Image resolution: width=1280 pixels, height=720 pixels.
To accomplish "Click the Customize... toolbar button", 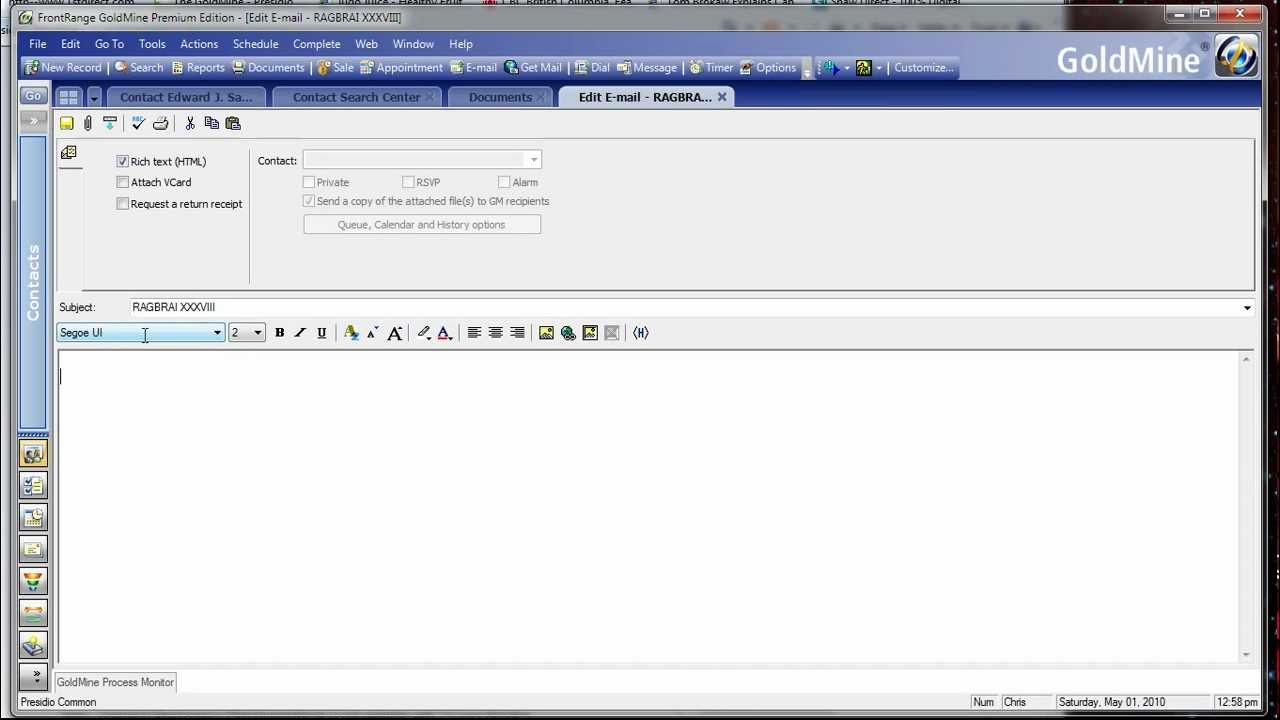I will 925,68.
